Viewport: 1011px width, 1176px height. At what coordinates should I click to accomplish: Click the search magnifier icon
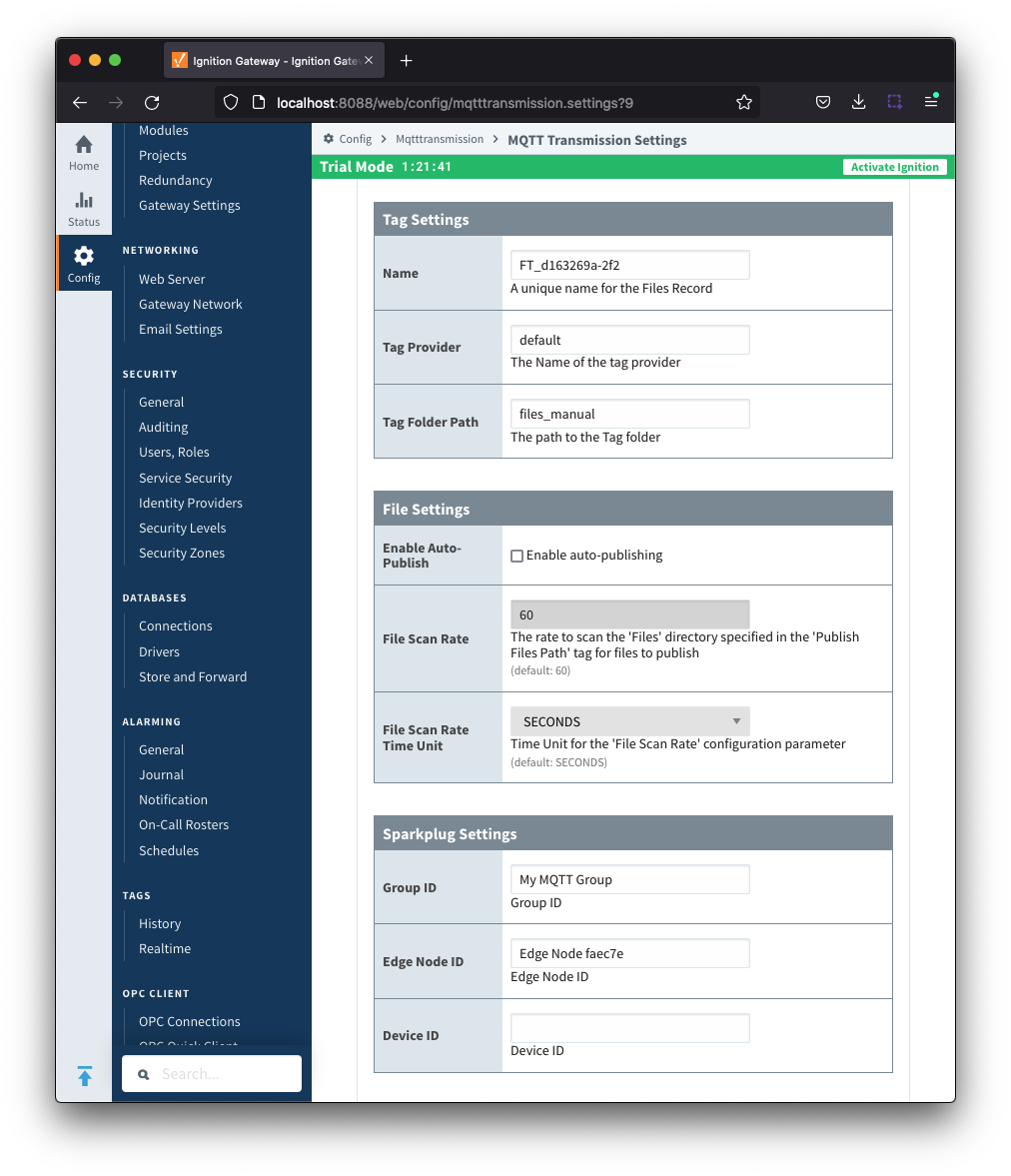point(143,1075)
